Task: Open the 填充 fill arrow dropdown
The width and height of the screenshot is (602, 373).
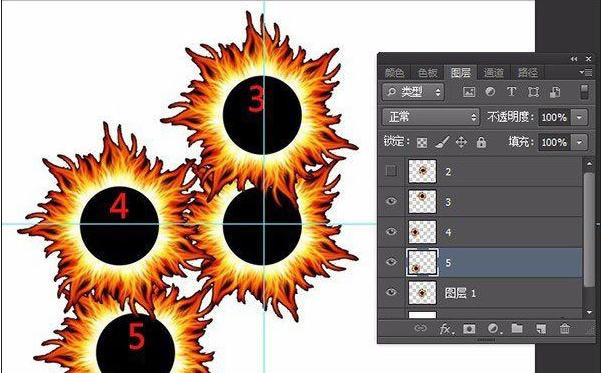Action: point(579,142)
